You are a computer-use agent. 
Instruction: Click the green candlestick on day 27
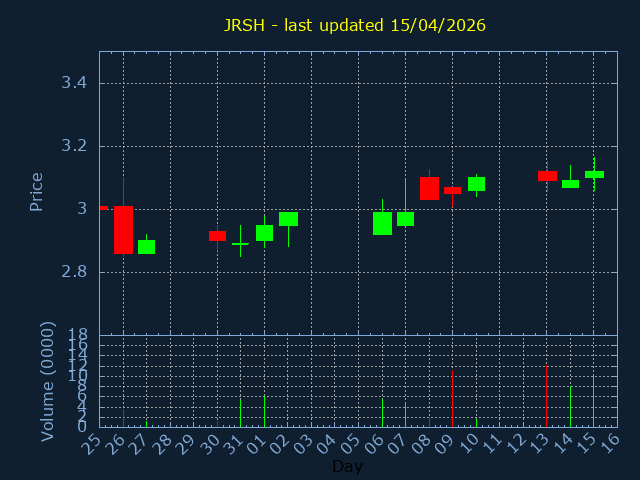coord(146,246)
